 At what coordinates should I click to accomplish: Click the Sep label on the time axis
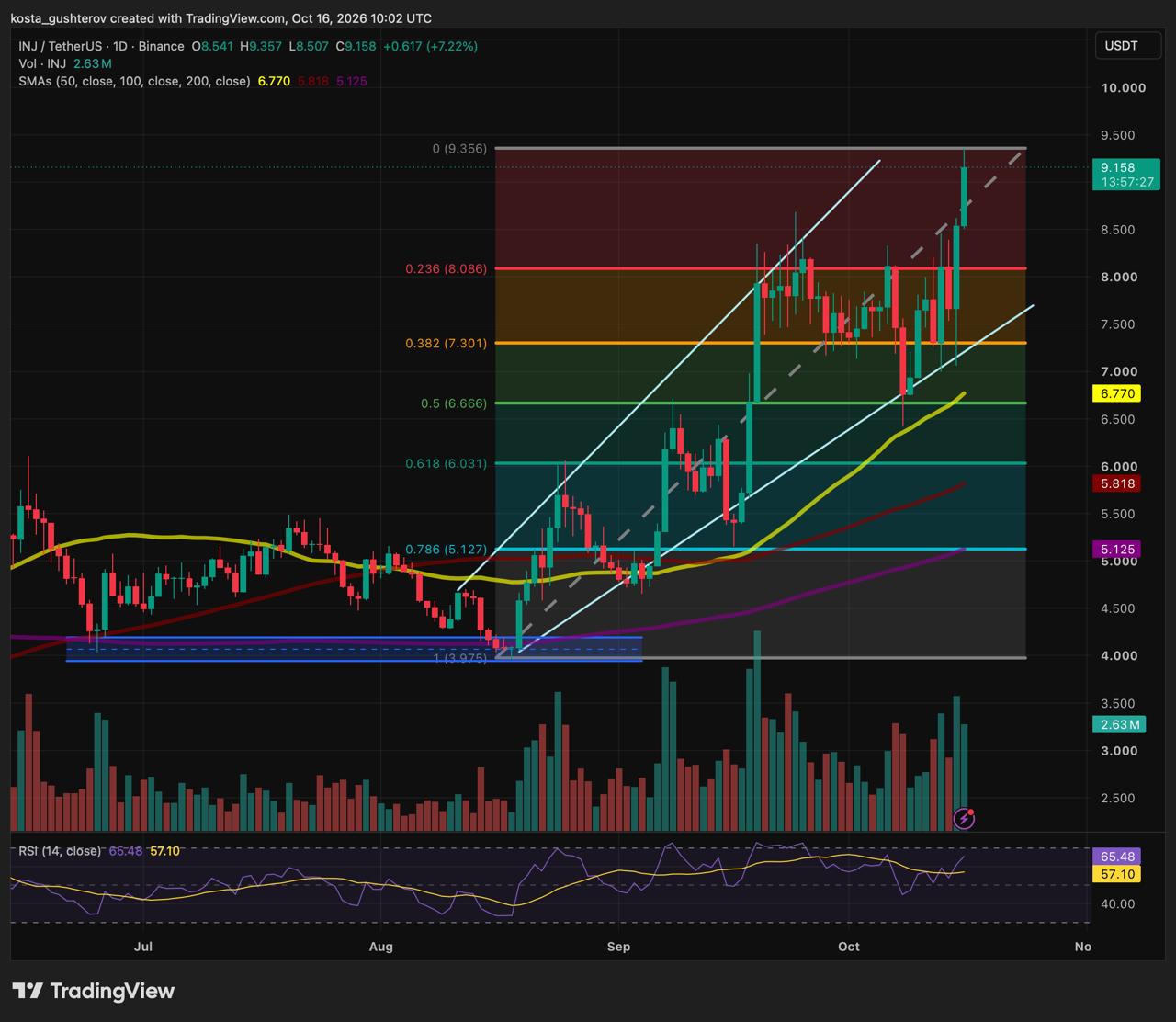(619, 947)
